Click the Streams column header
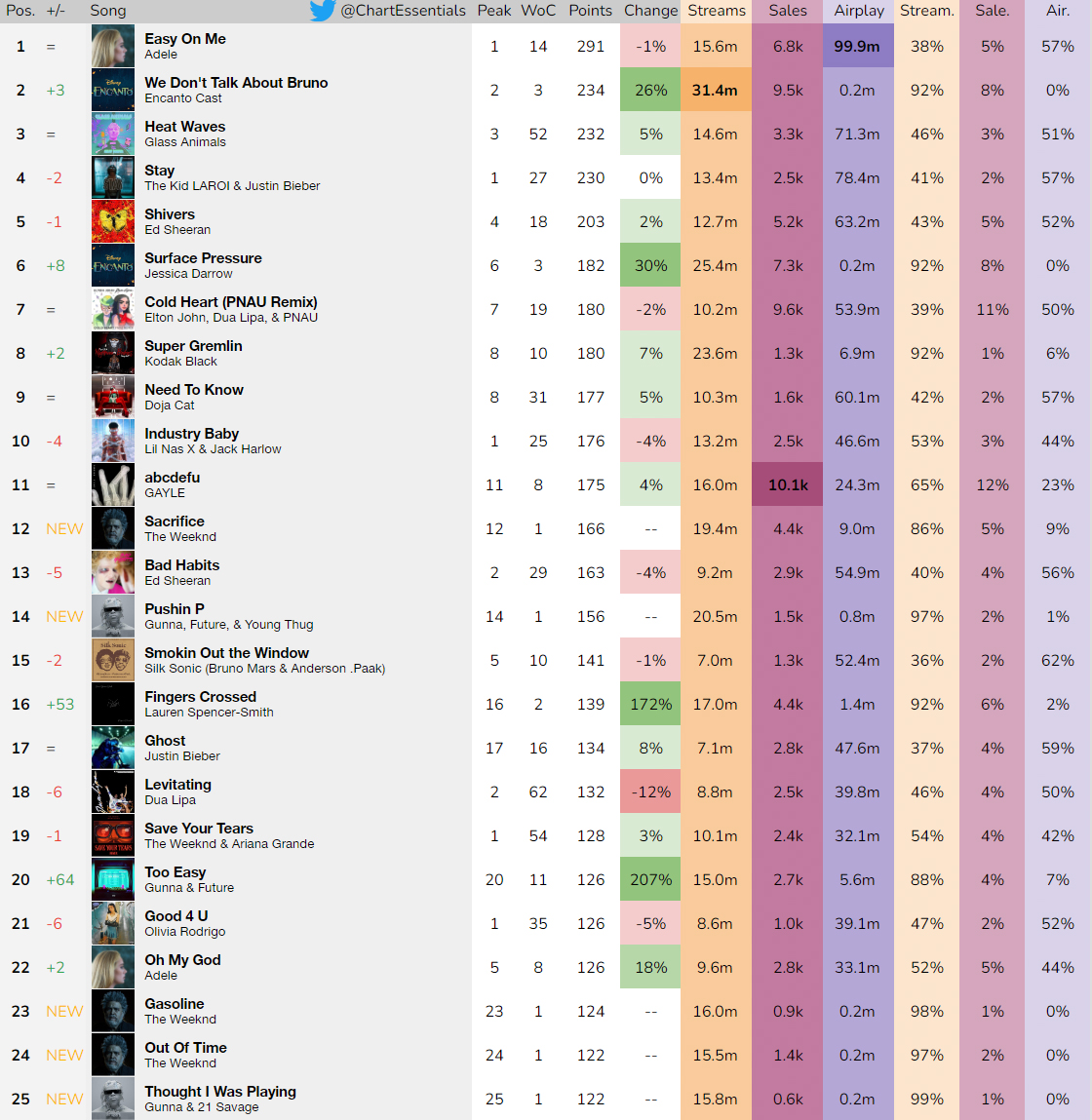Image resolution: width=1092 pixels, height=1120 pixels. (x=716, y=11)
